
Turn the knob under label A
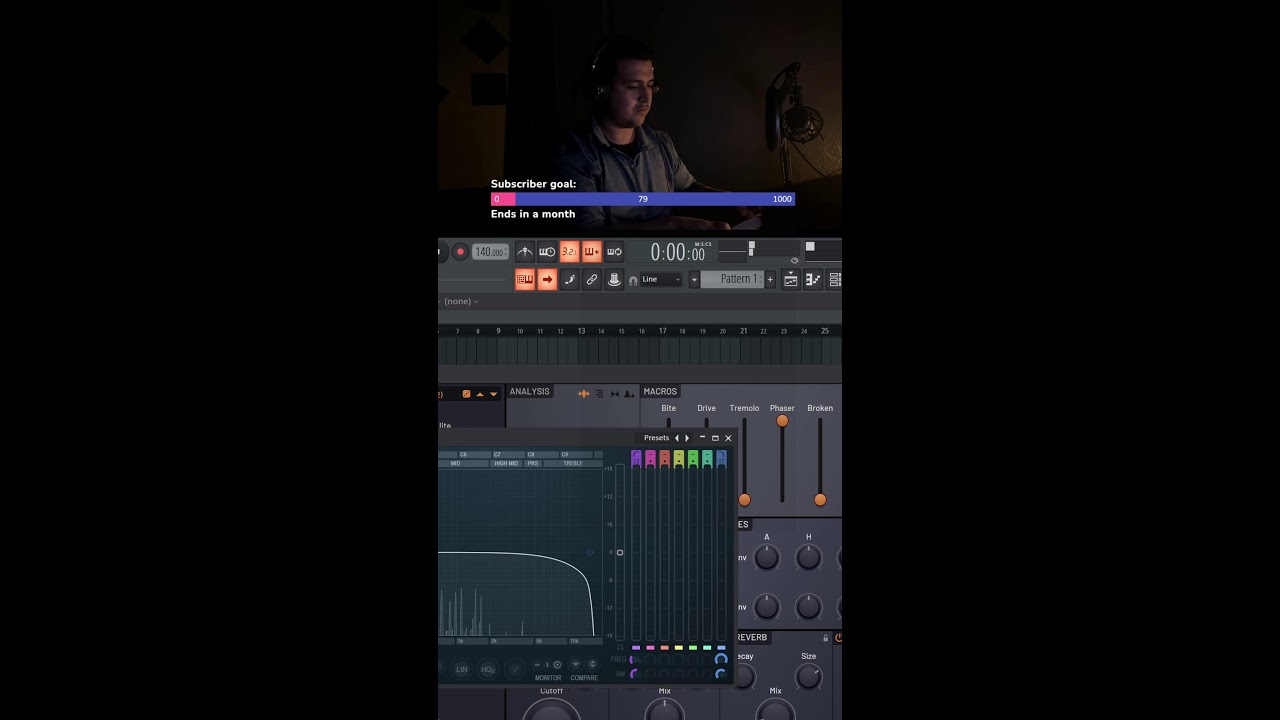[x=767, y=558]
